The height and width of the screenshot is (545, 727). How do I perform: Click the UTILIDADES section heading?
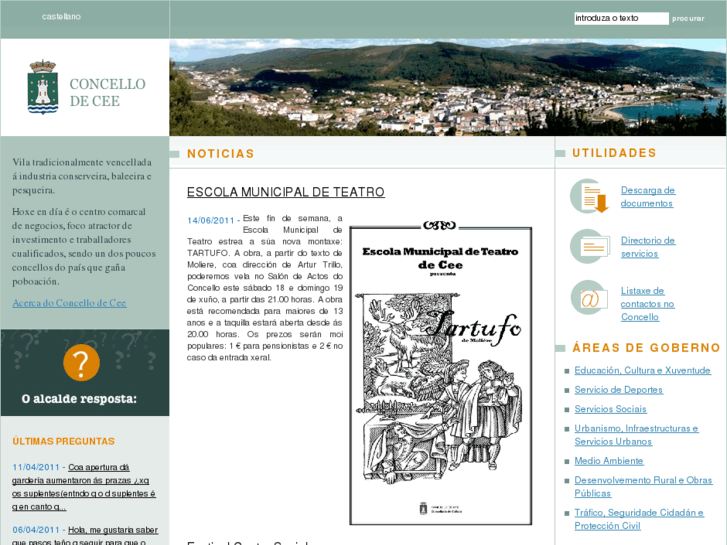coord(614,153)
